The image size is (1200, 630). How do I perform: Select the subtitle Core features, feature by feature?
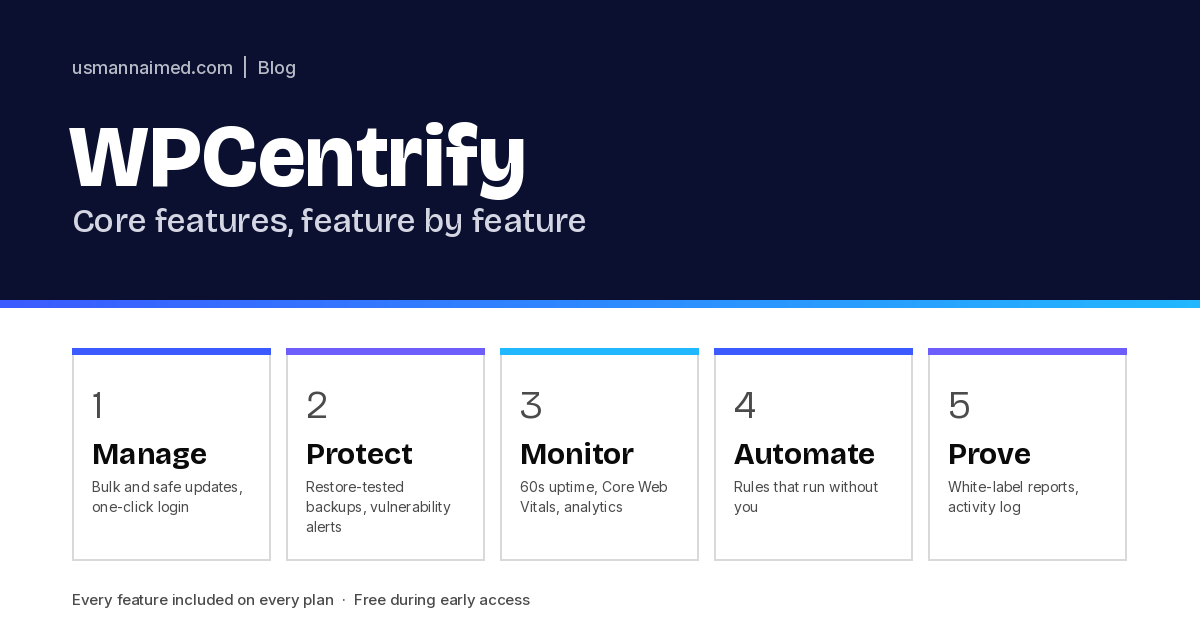(329, 221)
